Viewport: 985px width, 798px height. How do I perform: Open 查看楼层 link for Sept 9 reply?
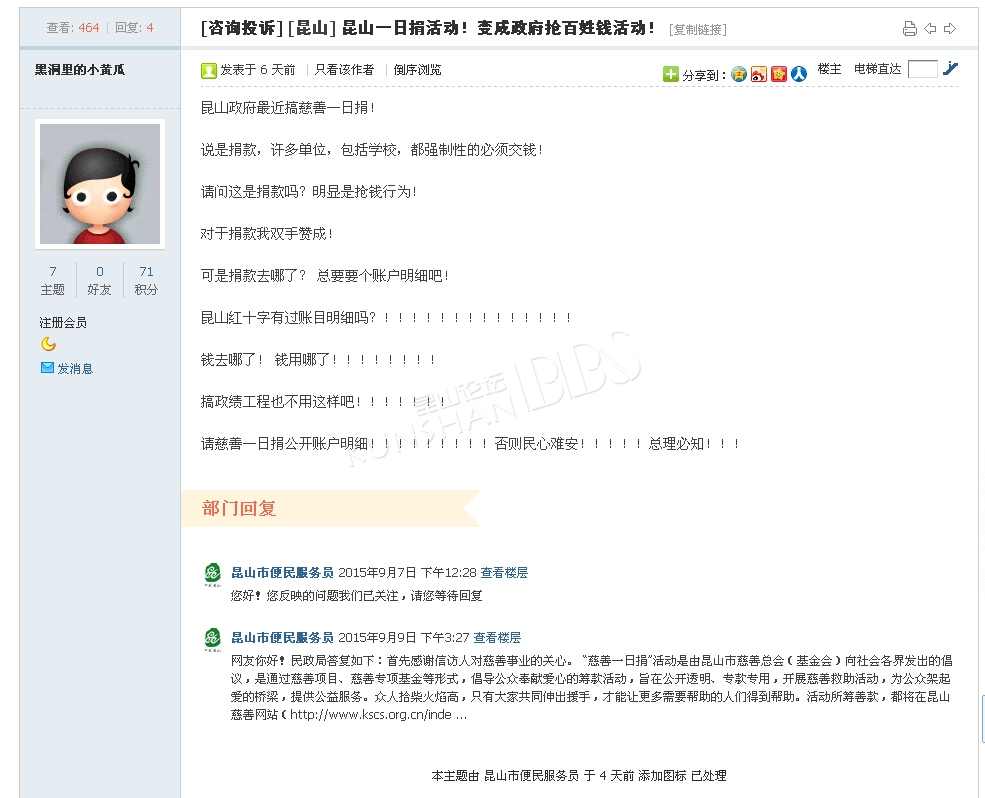(497, 638)
